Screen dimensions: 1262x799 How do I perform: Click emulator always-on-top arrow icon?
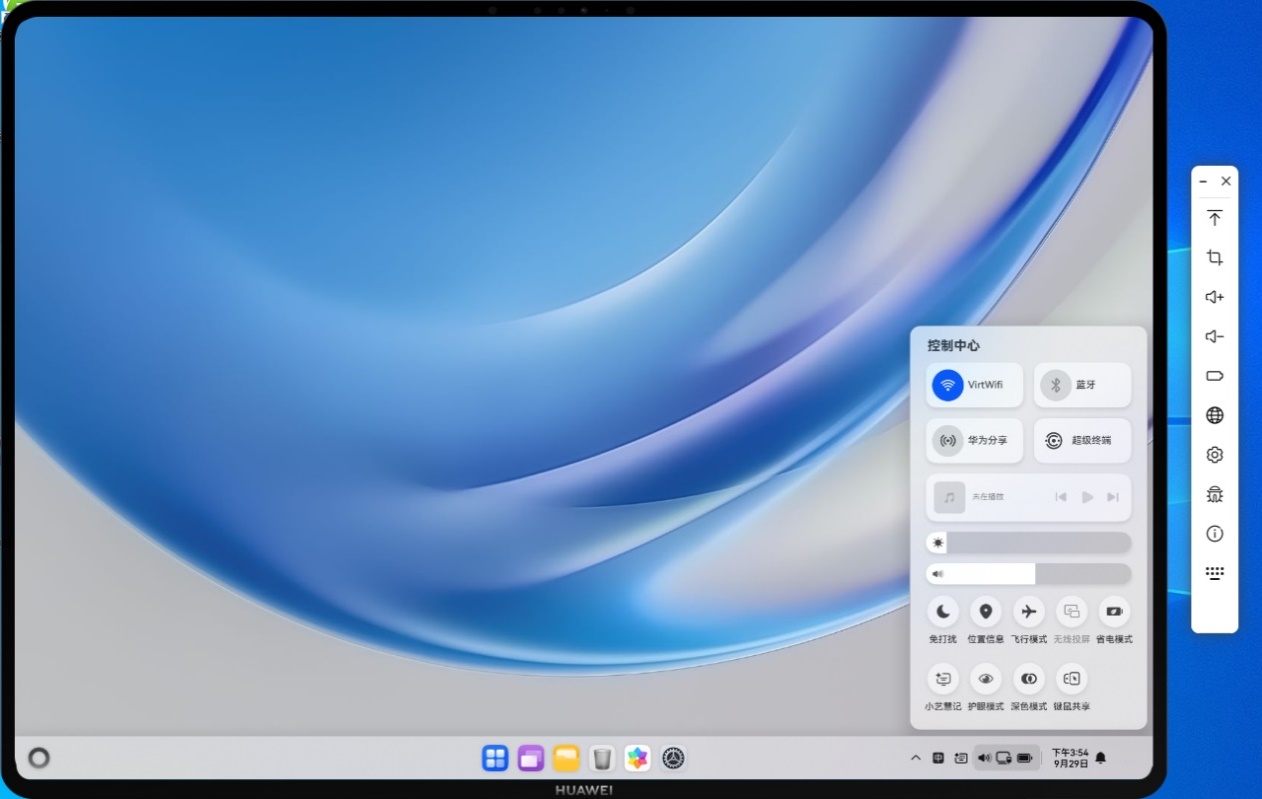[x=1215, y=218]
